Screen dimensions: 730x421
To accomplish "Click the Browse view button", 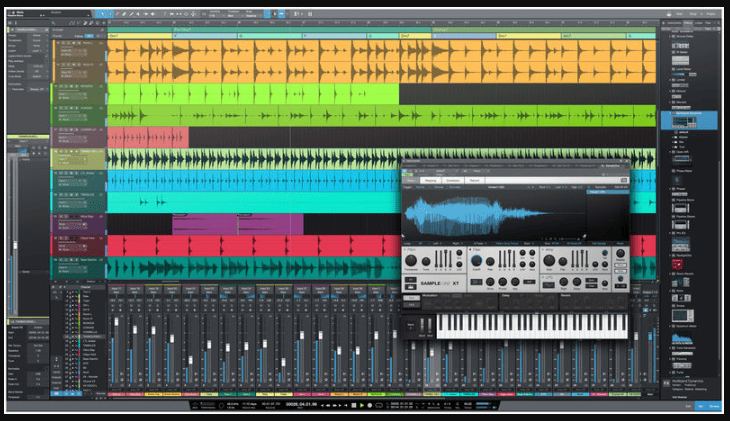I will pos(714,407).
